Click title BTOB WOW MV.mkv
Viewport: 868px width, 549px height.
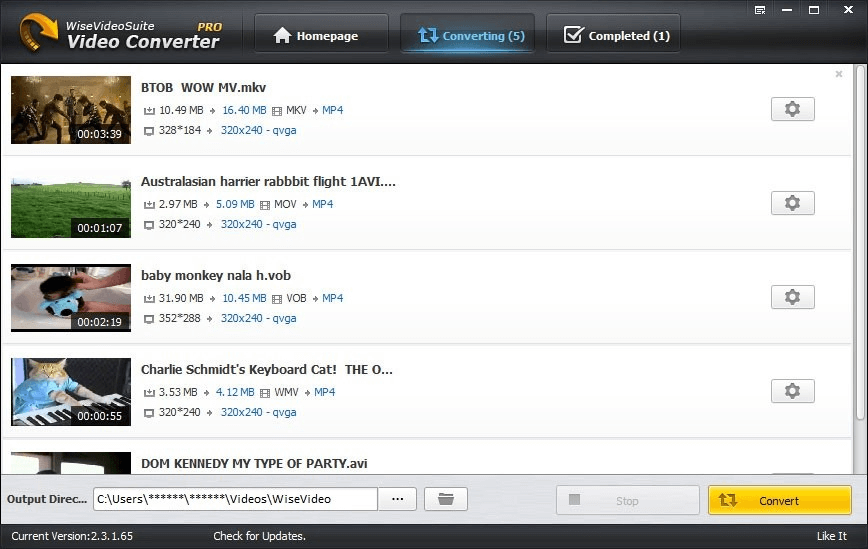pyautogui.click(x=203, y=87)
